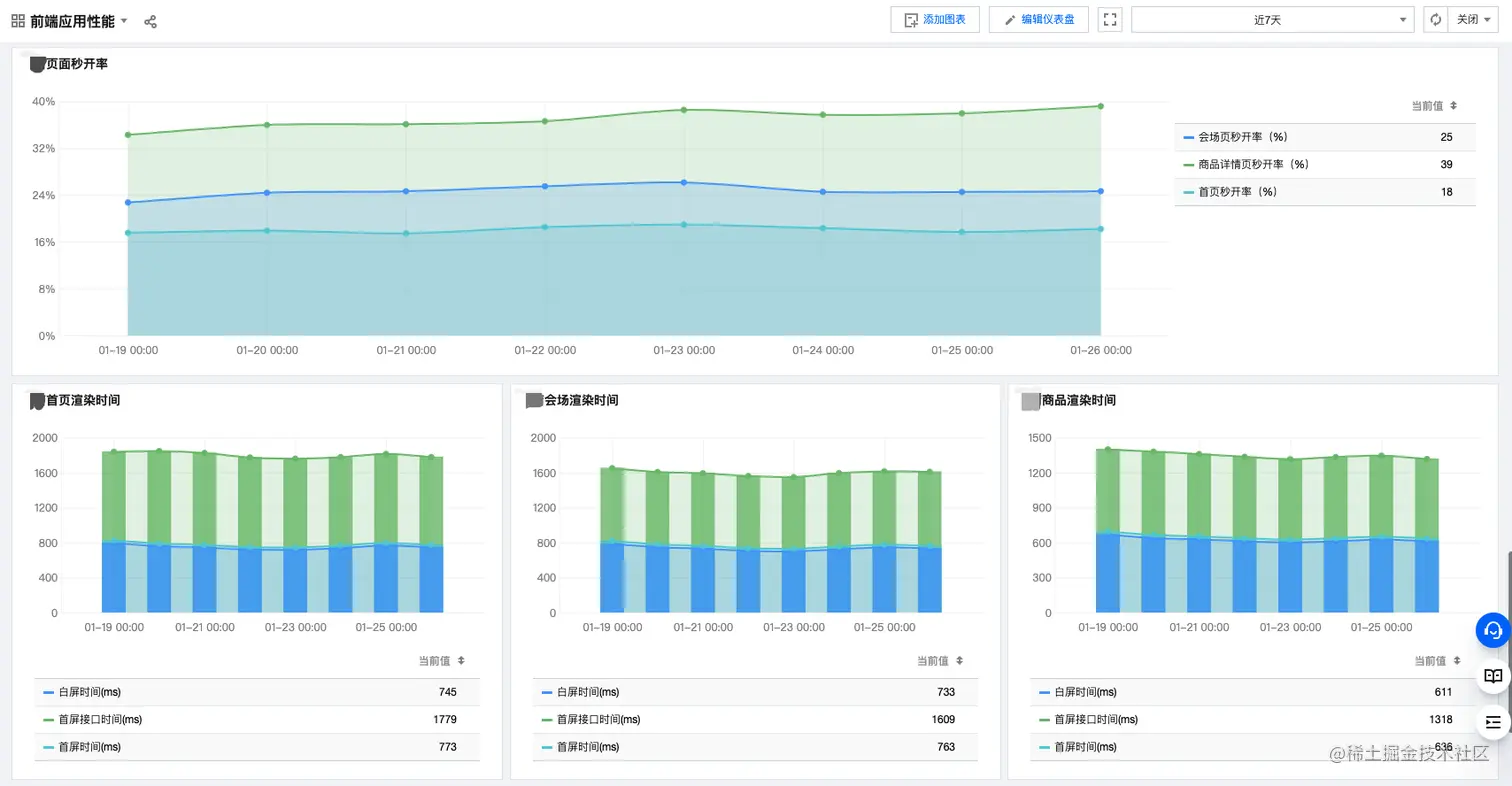Expand the 关闭 auto-refresh dropdown
Viewport: 1512px width, 786px height.
pos(1473,20)
